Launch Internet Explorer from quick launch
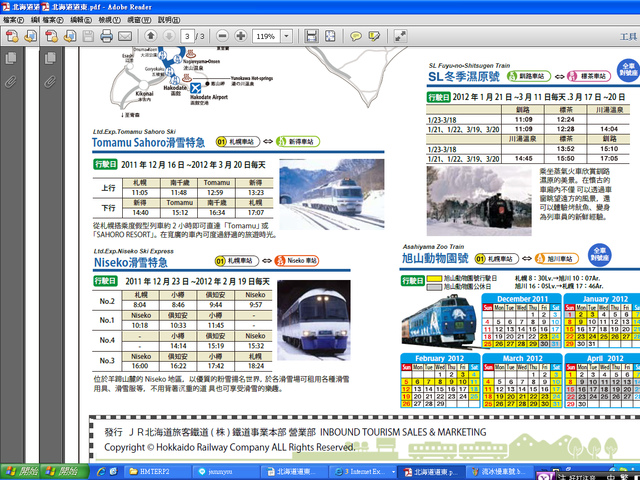The height and width of the screenshot is (480, 640). point(100,471)
